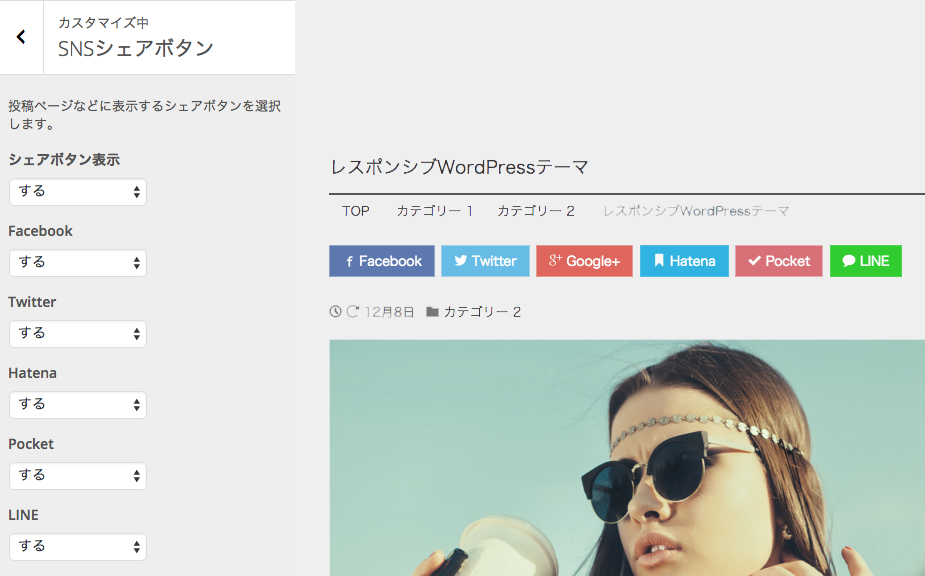Click the Hatena setting label in sidebar
Viewport: 925px width, 576px height.
coord(32,373)
